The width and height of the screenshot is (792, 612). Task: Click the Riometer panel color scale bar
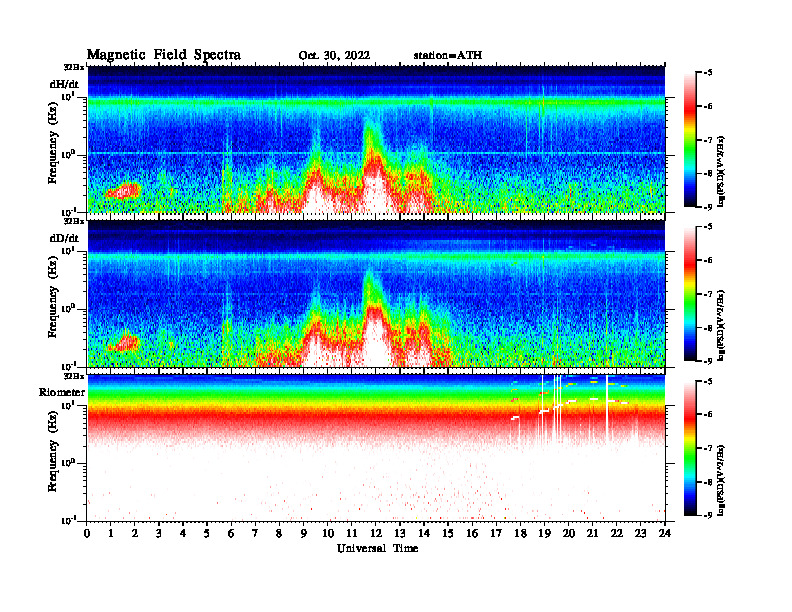690,448
